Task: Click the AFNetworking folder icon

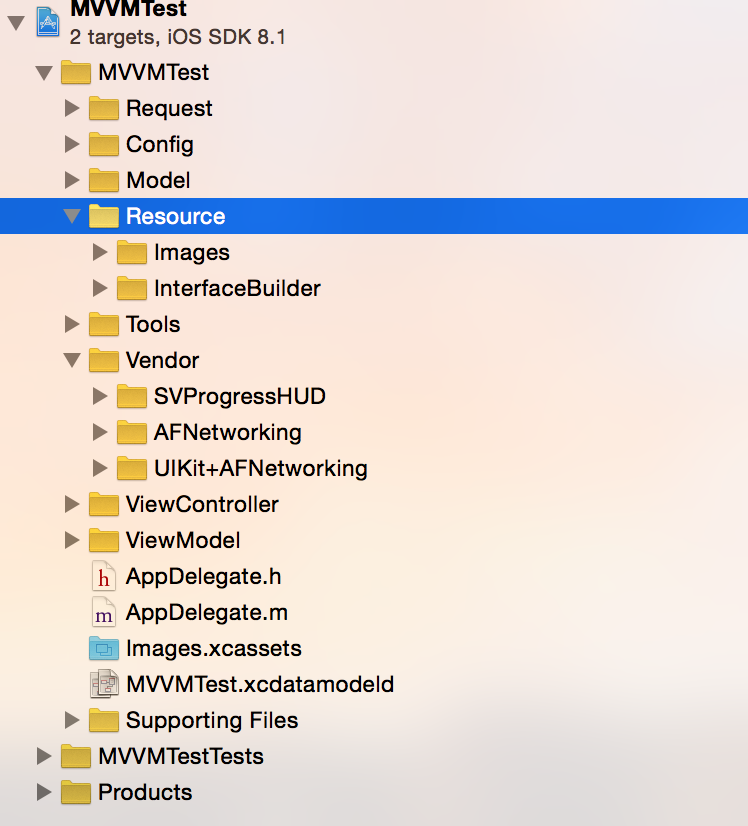Action: (x=131, y=432)
